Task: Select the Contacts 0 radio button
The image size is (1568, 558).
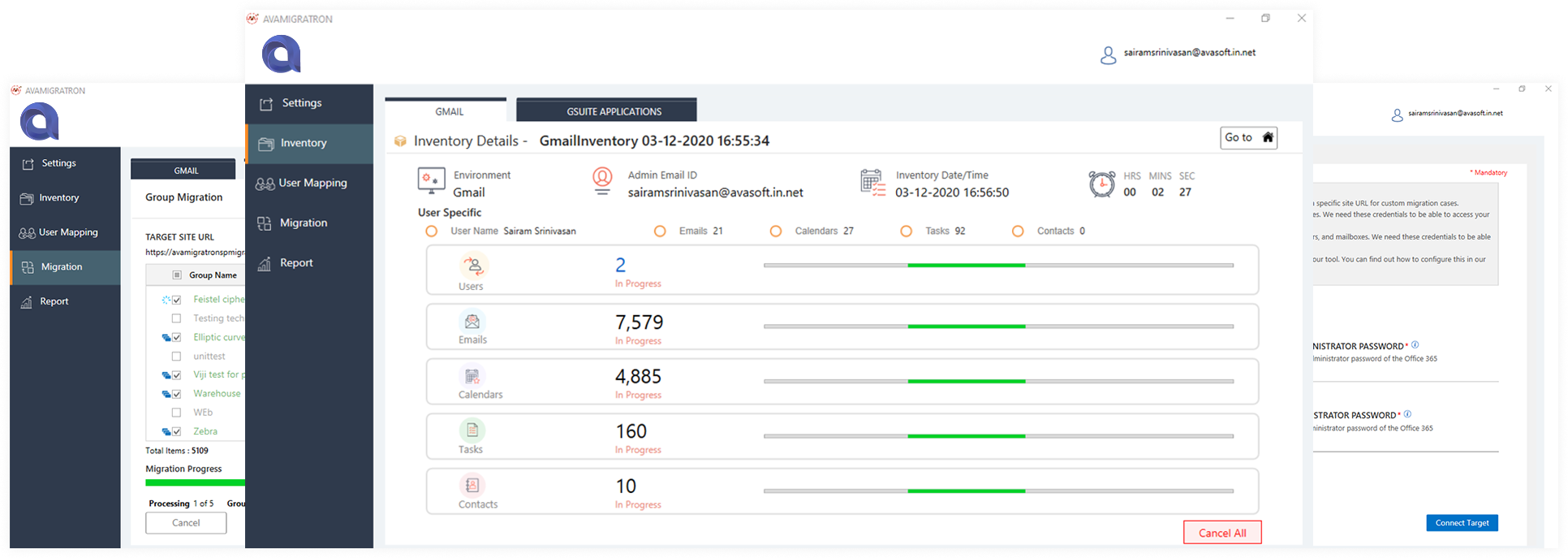Action: [1018, 231]
